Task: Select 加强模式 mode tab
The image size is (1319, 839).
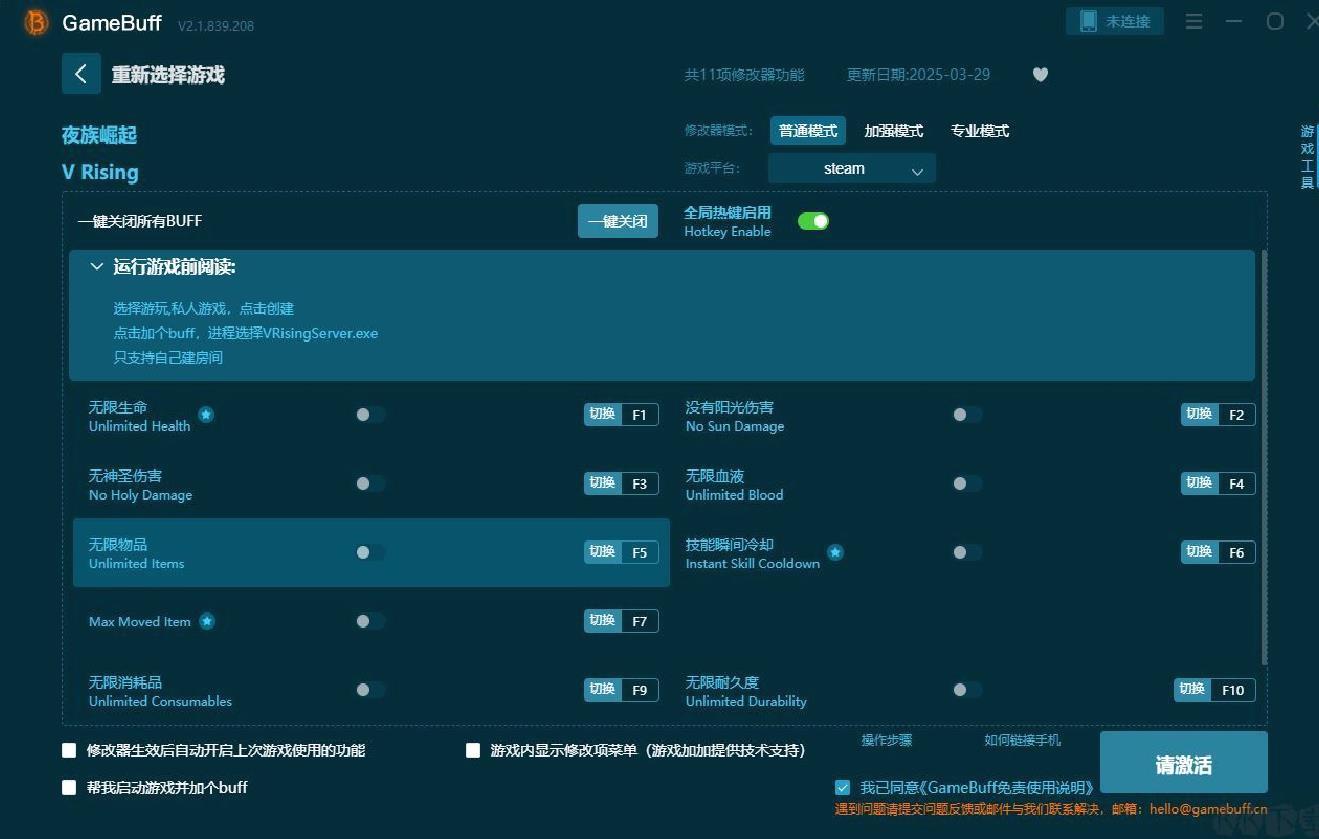Action: (x=894, y=131)
